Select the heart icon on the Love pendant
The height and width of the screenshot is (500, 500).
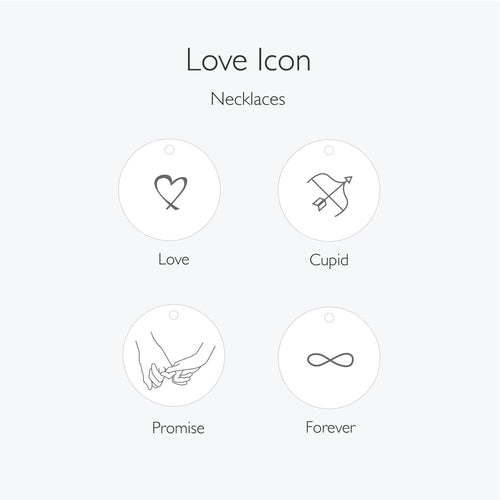tap(171, 192)
